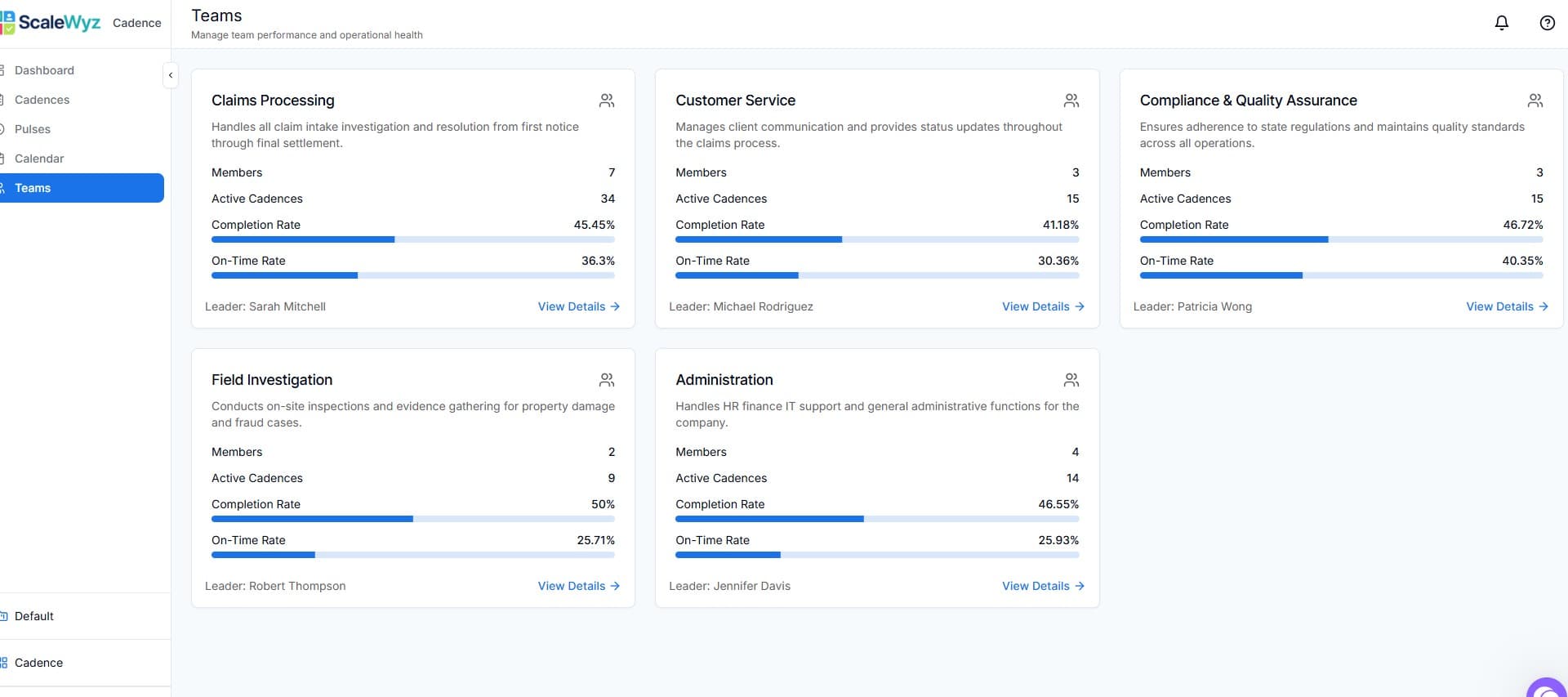1568x697 pixels.
Task: View Details for Claims Processing team
Action: point(578,306)
